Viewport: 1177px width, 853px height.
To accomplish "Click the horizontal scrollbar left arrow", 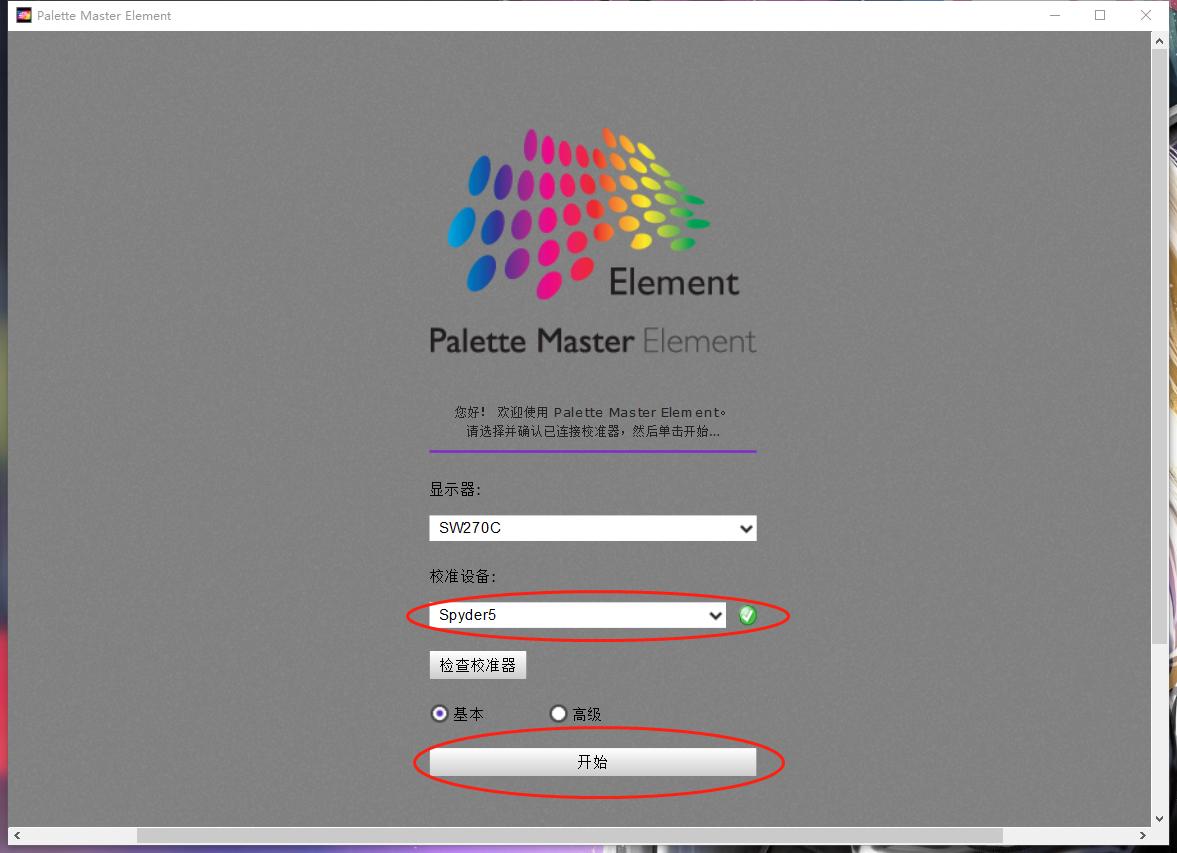I will point(17,835).
